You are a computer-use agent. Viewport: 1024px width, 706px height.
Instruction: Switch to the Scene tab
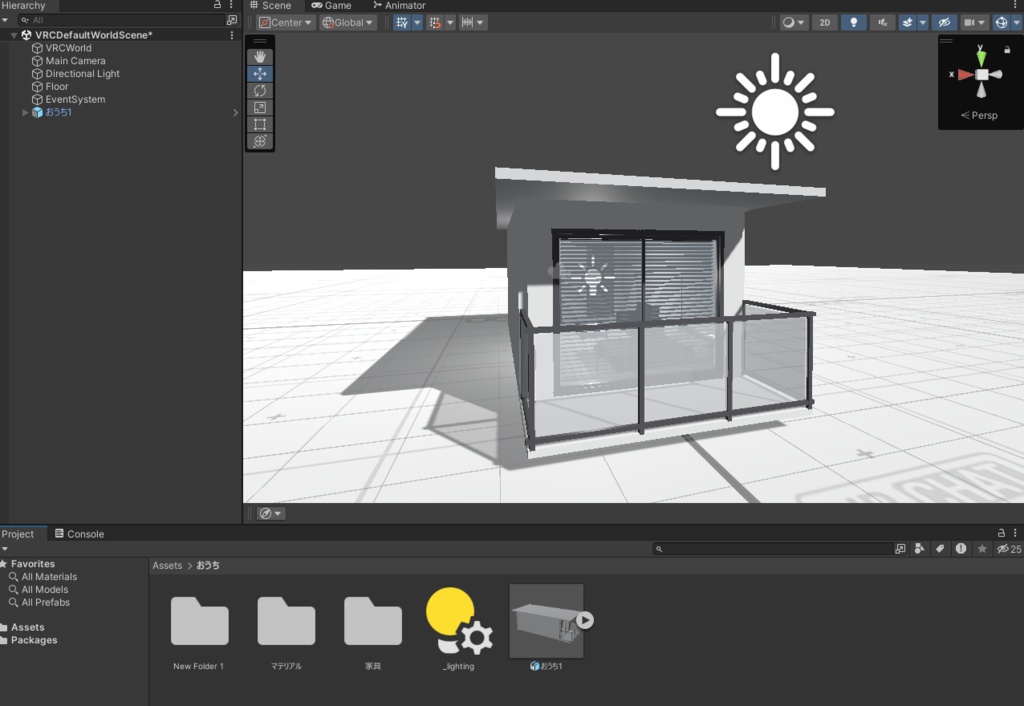click(271, 5)
